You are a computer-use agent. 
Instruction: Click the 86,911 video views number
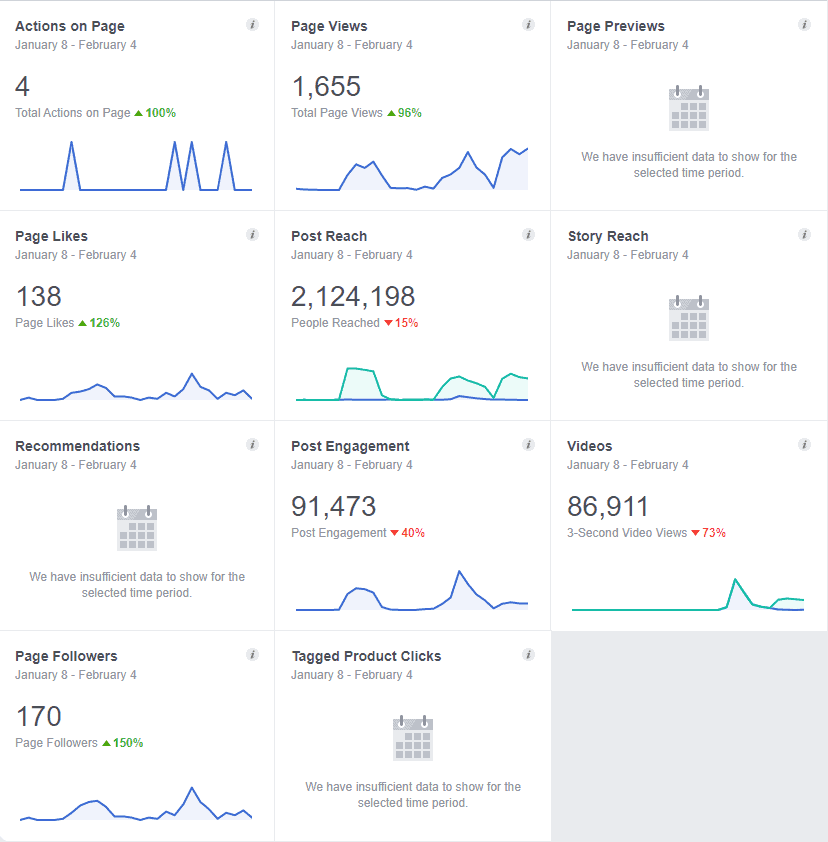(x=608, y=506)
